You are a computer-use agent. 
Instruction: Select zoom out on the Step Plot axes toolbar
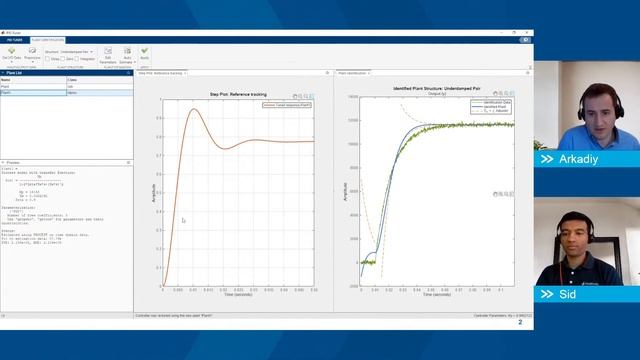click(x=306, y=96)
